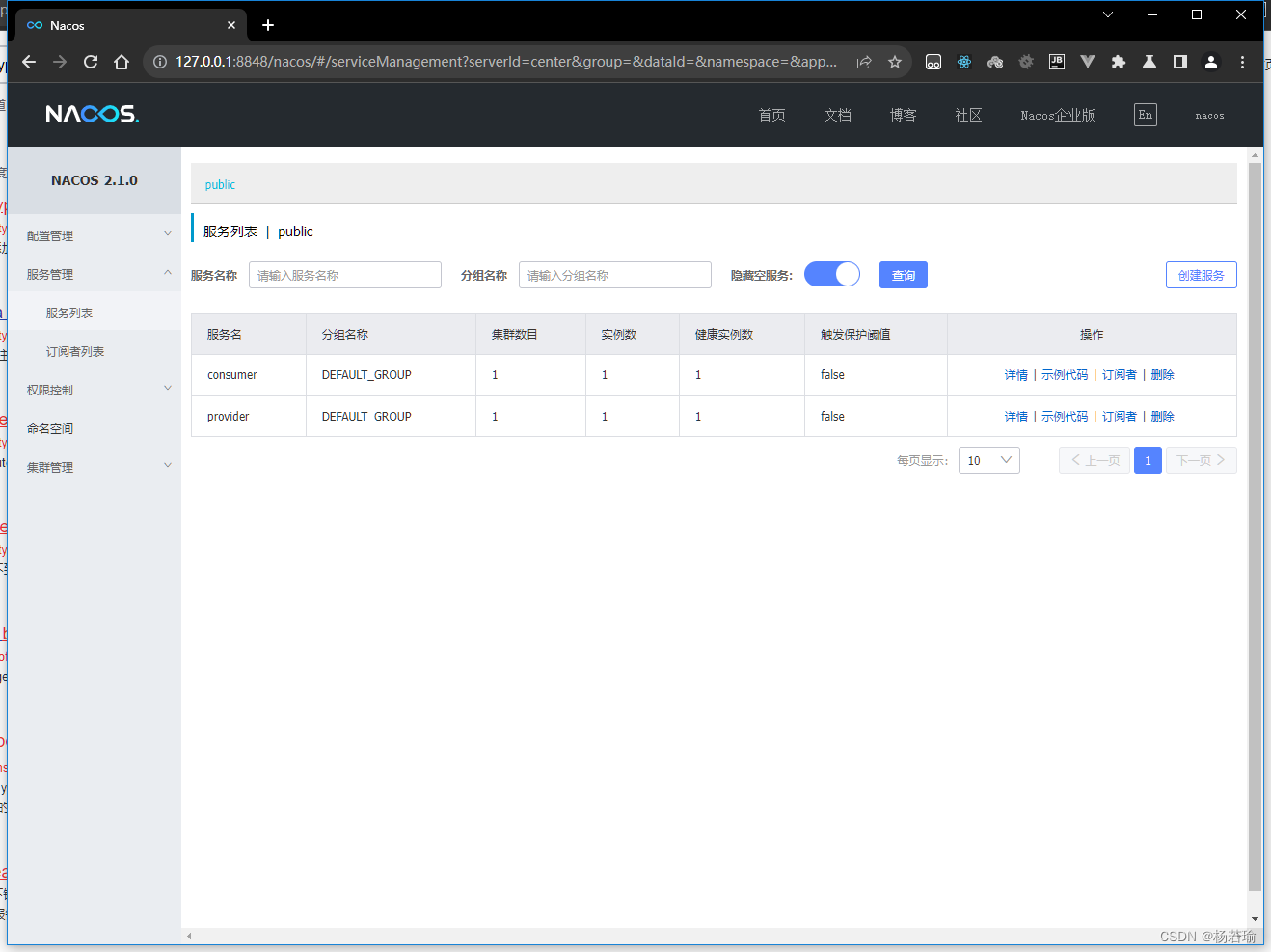The image size is (1271, 952).
Task: Open the React DevTools extension icon
Action: point(964,62)
